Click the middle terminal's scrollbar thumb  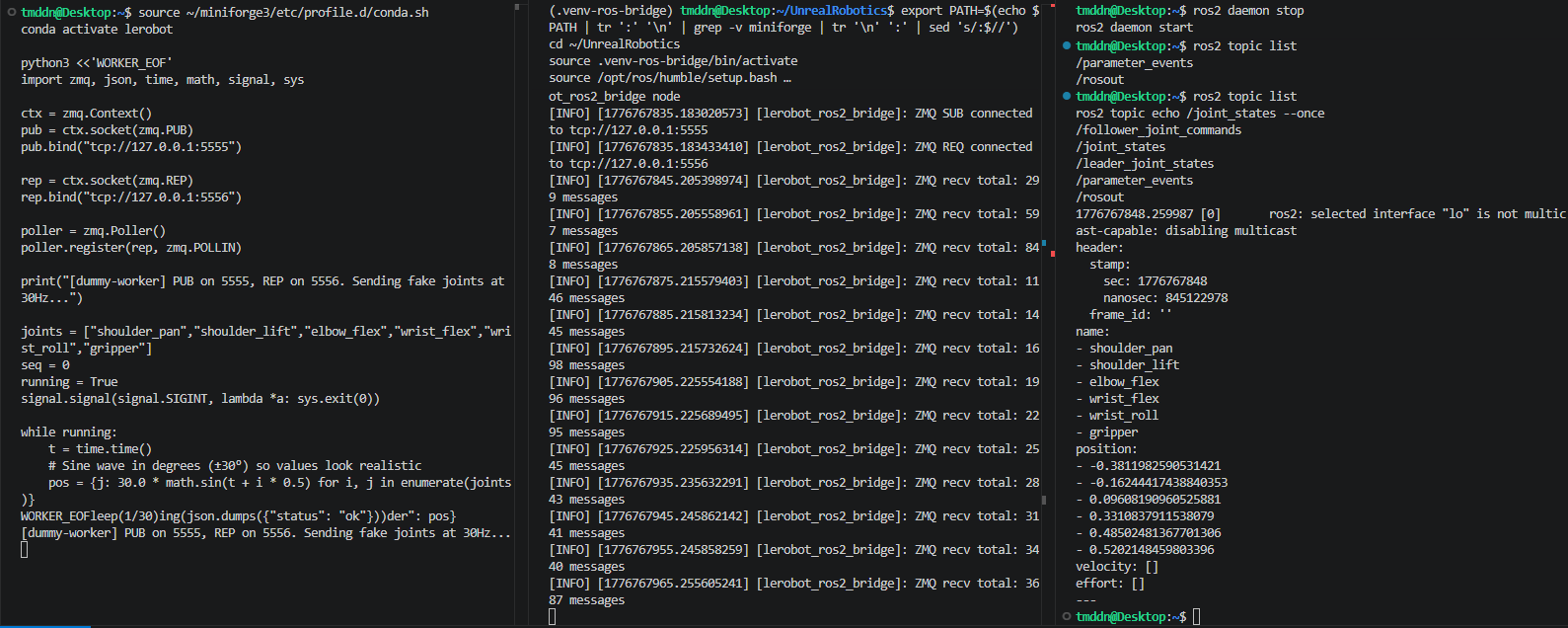pyautogui.click(x=1044, y=500)
